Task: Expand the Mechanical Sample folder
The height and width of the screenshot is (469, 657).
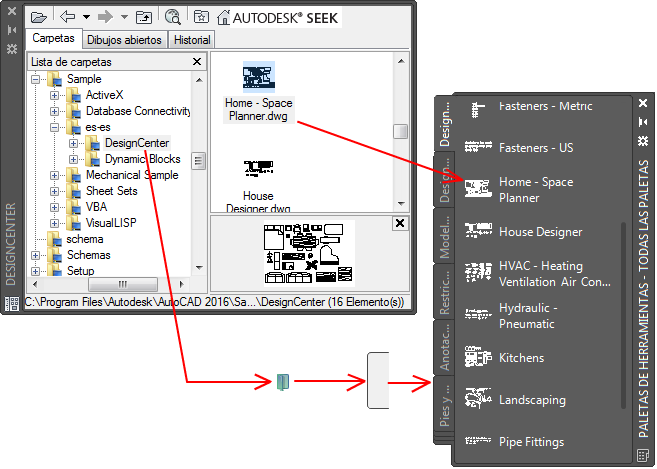Action: [54, 175]
